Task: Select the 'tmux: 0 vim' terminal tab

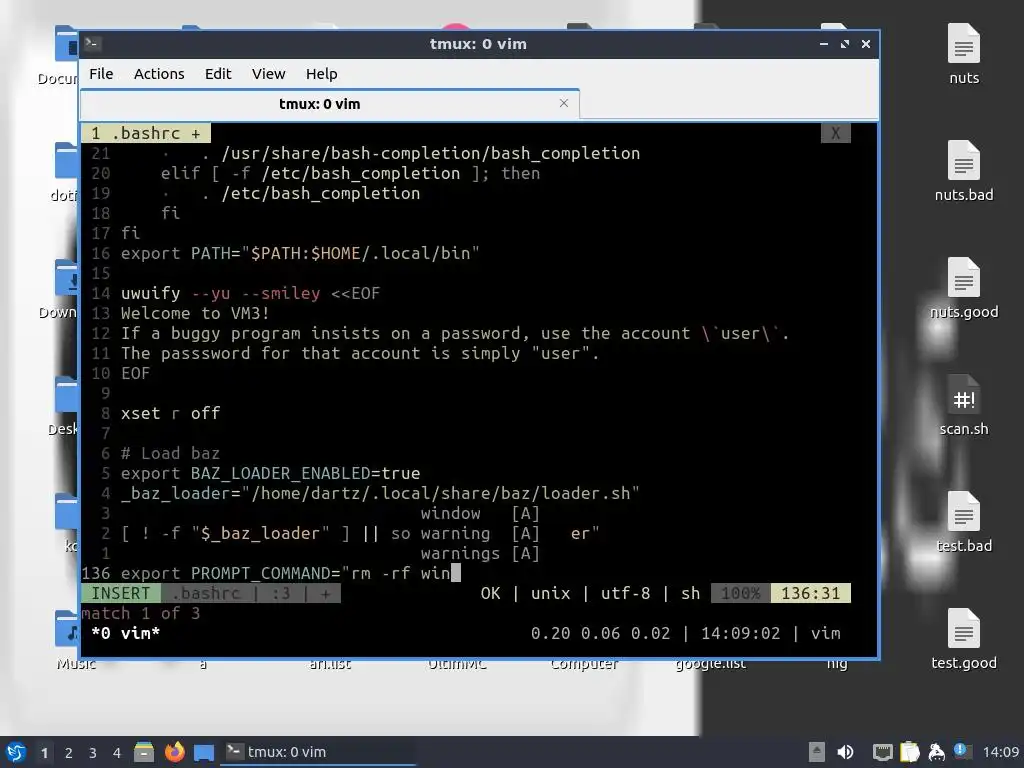Action: point(329,104)
